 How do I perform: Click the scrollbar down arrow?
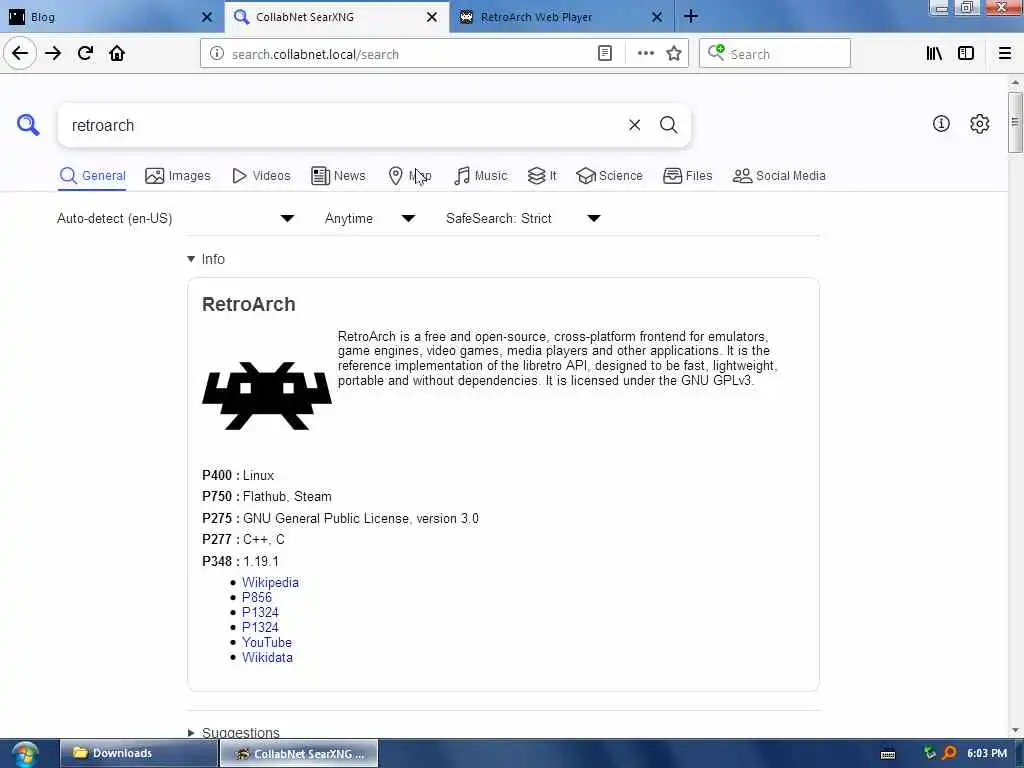tap(1014, 729)
